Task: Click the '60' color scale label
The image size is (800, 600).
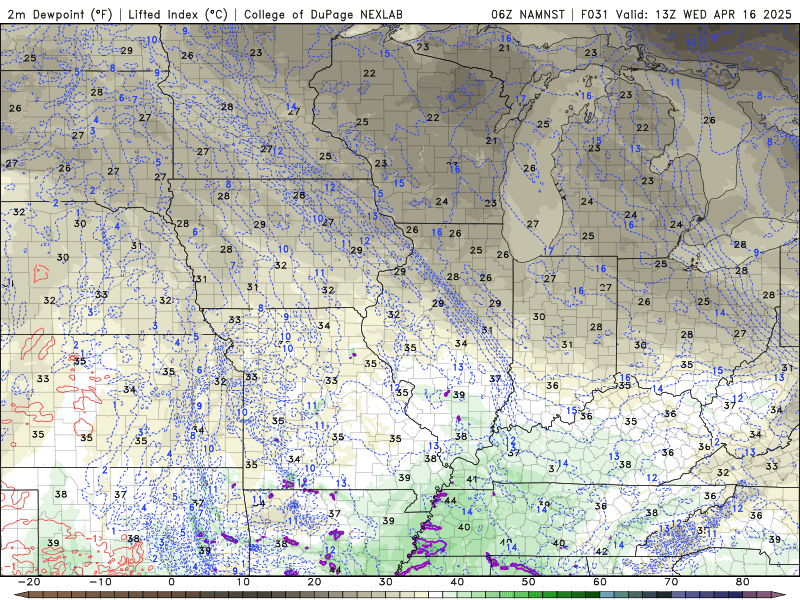Action: (x=600, y=582)
